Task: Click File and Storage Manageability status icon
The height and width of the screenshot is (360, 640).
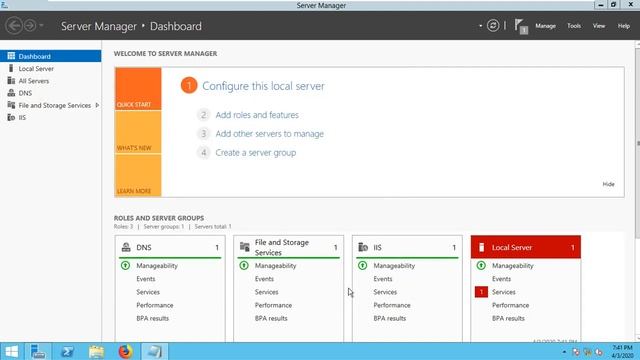Action: [244, 265]
